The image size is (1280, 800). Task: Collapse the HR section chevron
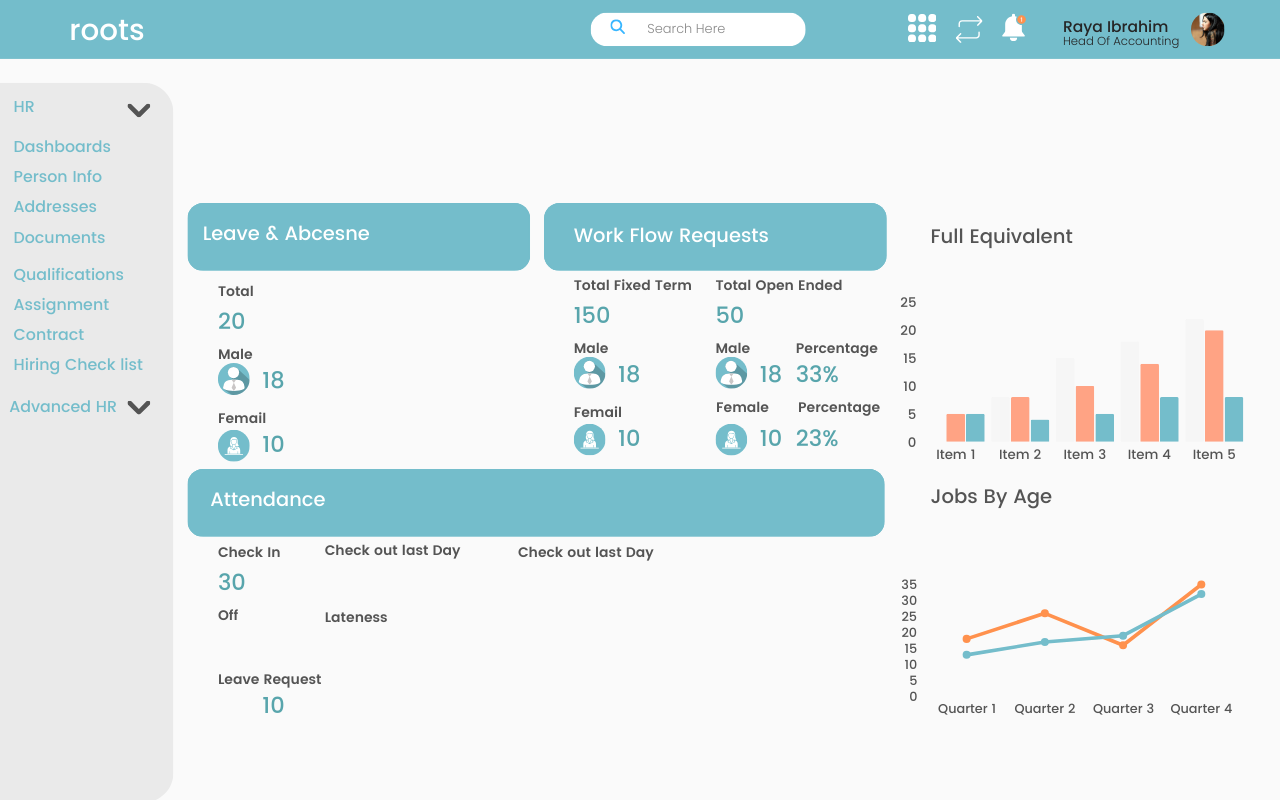pyautogui.click(x=139, y=110)
